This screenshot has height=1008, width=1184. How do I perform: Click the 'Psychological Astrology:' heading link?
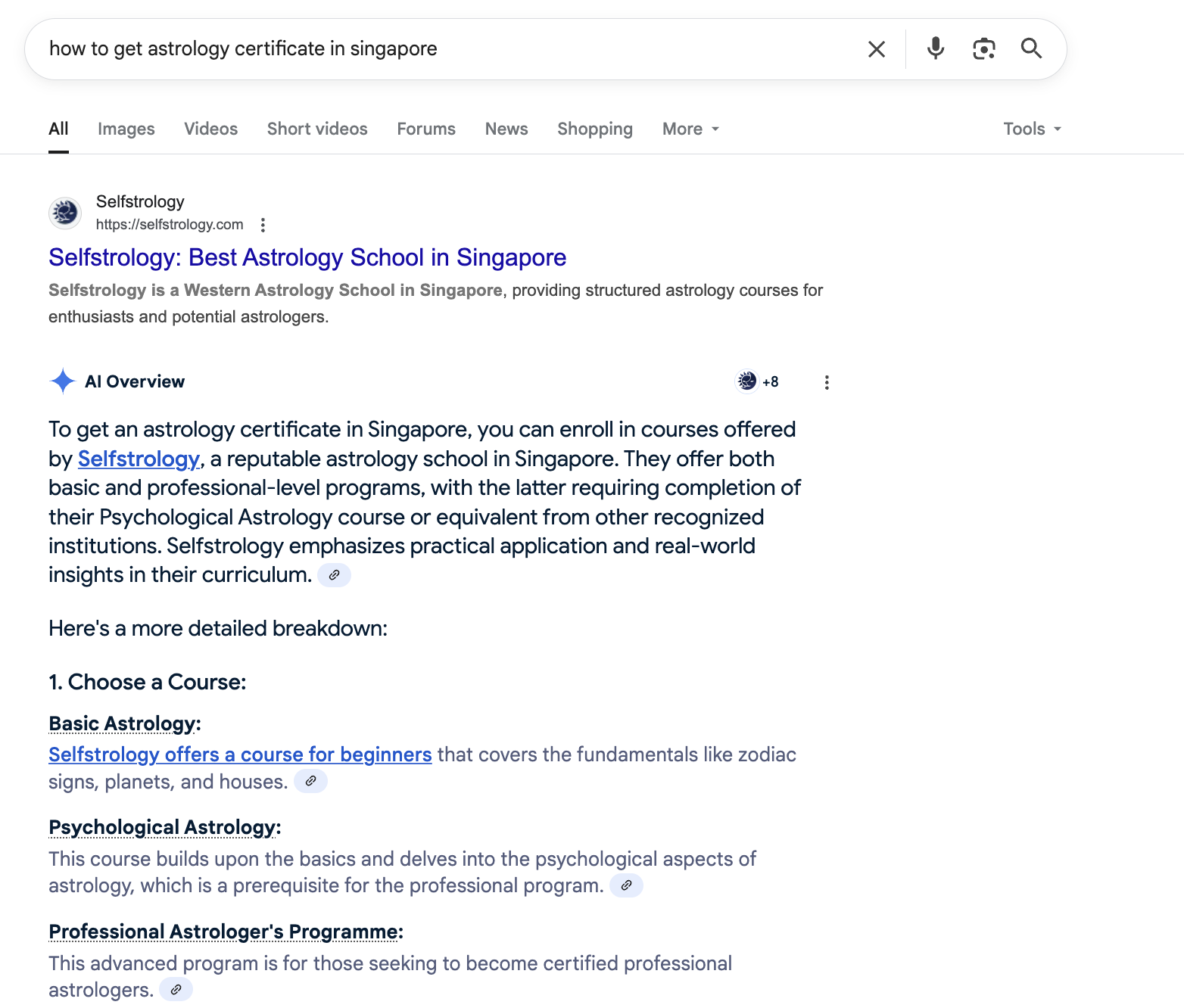tap(165, 828)
